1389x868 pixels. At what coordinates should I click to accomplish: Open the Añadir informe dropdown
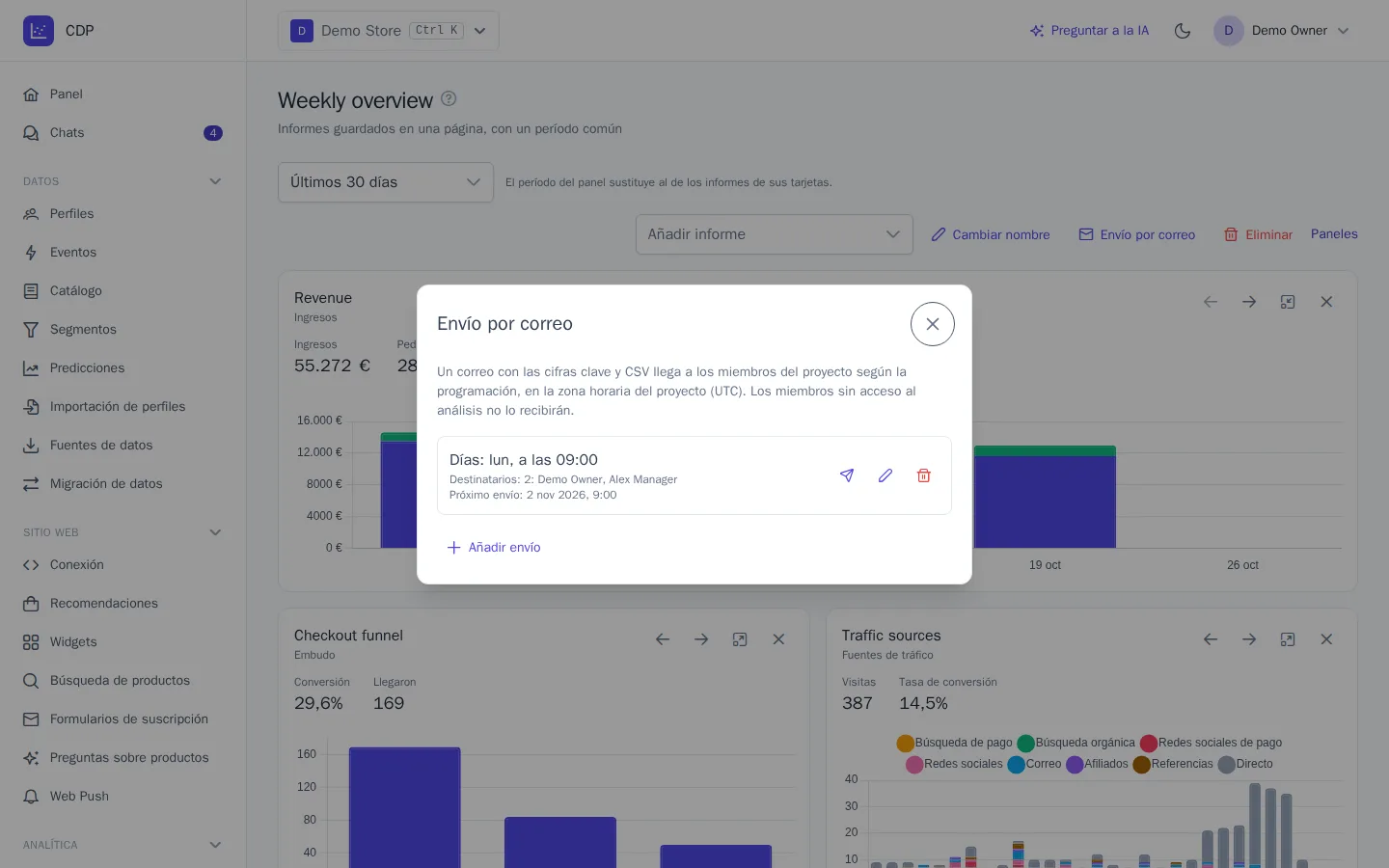[775, 234]
